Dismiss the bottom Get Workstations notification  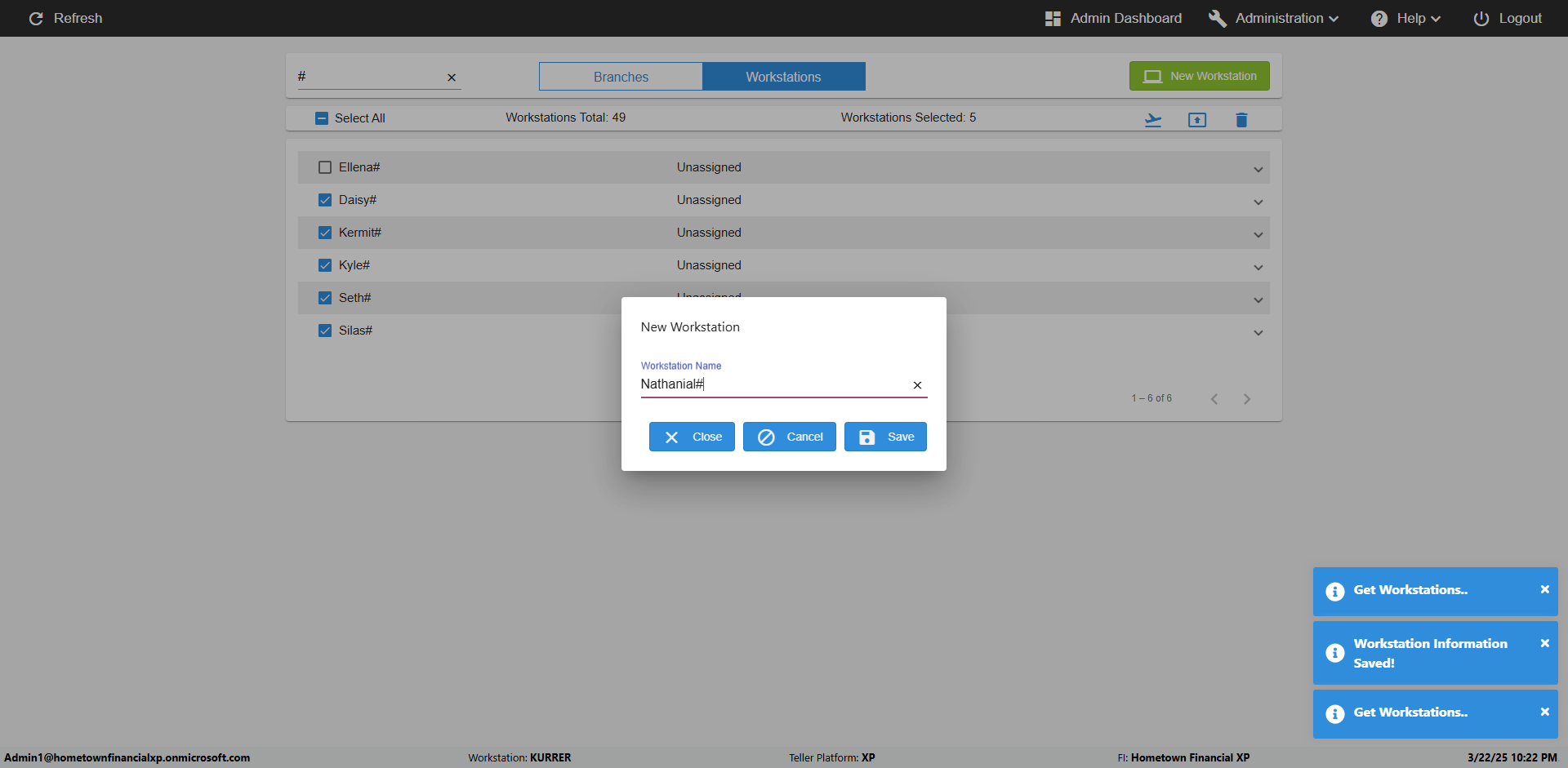[1544, 712]
